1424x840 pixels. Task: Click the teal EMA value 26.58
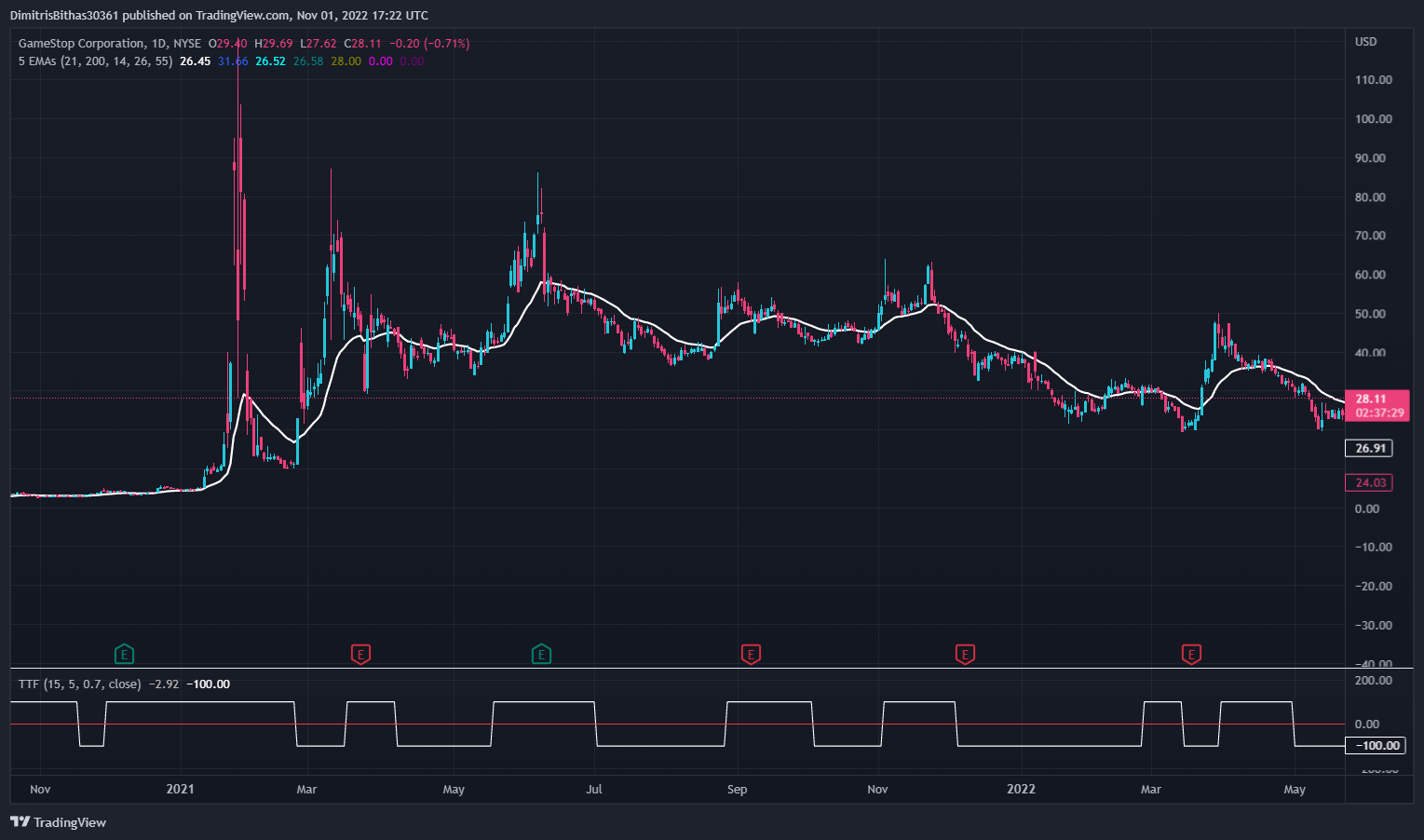click(x=308, y=61)
